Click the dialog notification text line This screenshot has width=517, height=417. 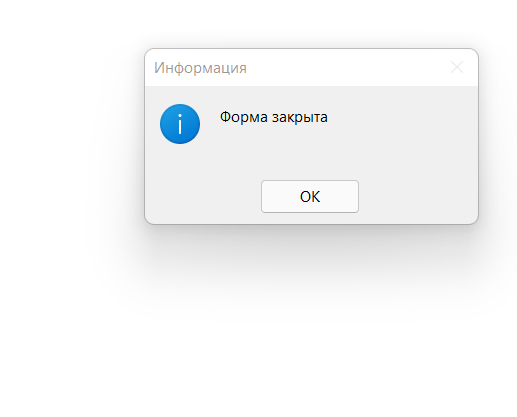tap(274, 117)
